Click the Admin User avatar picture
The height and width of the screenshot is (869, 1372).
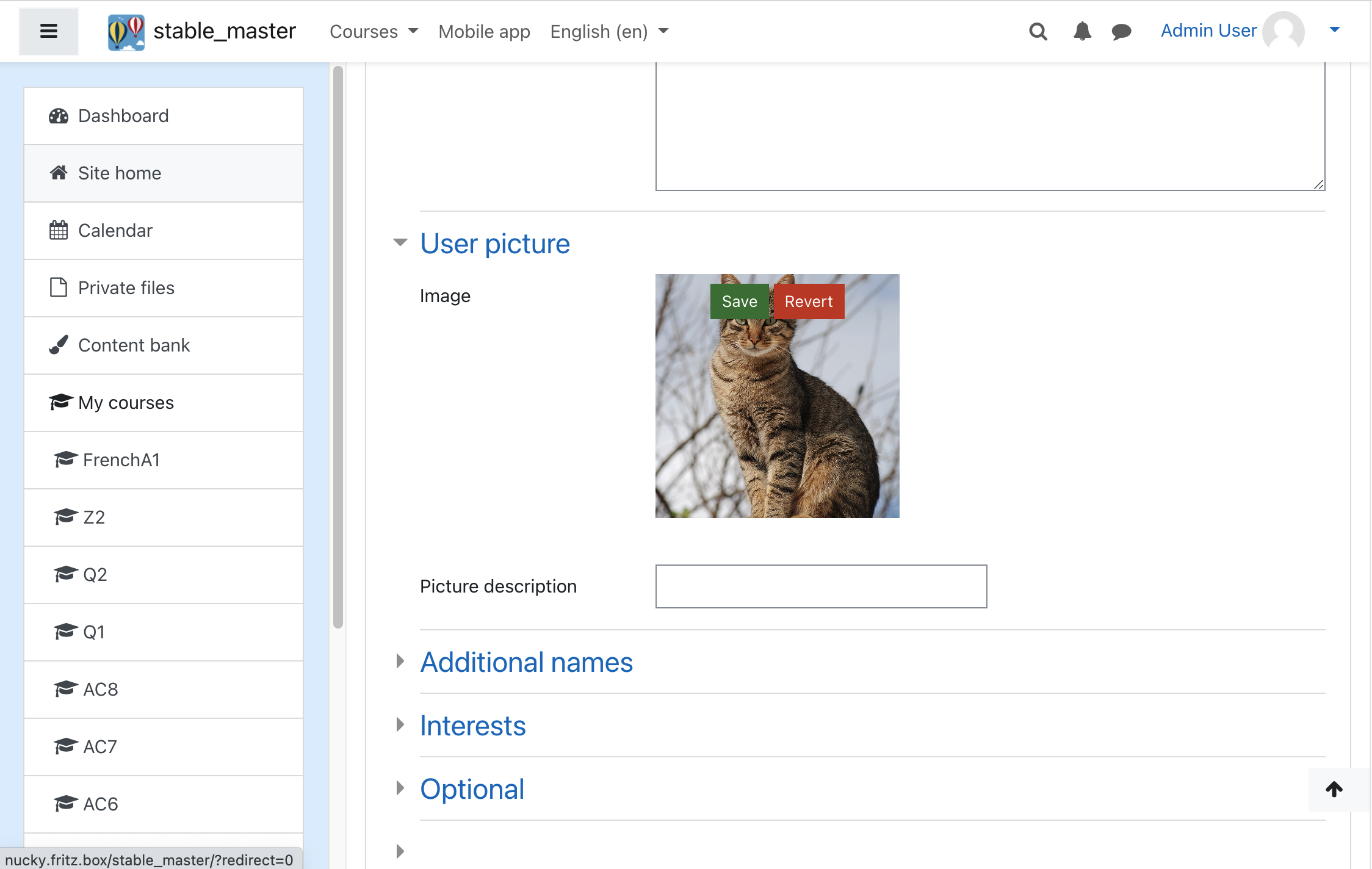click(x=1284, y=31)
